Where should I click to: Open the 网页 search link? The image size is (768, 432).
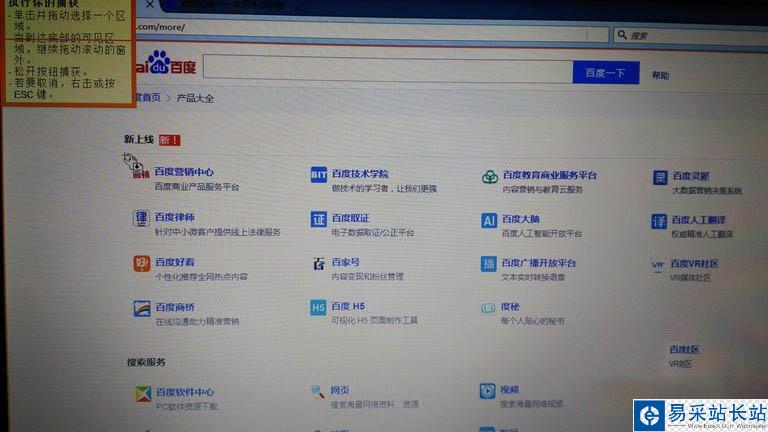(339, 390)
